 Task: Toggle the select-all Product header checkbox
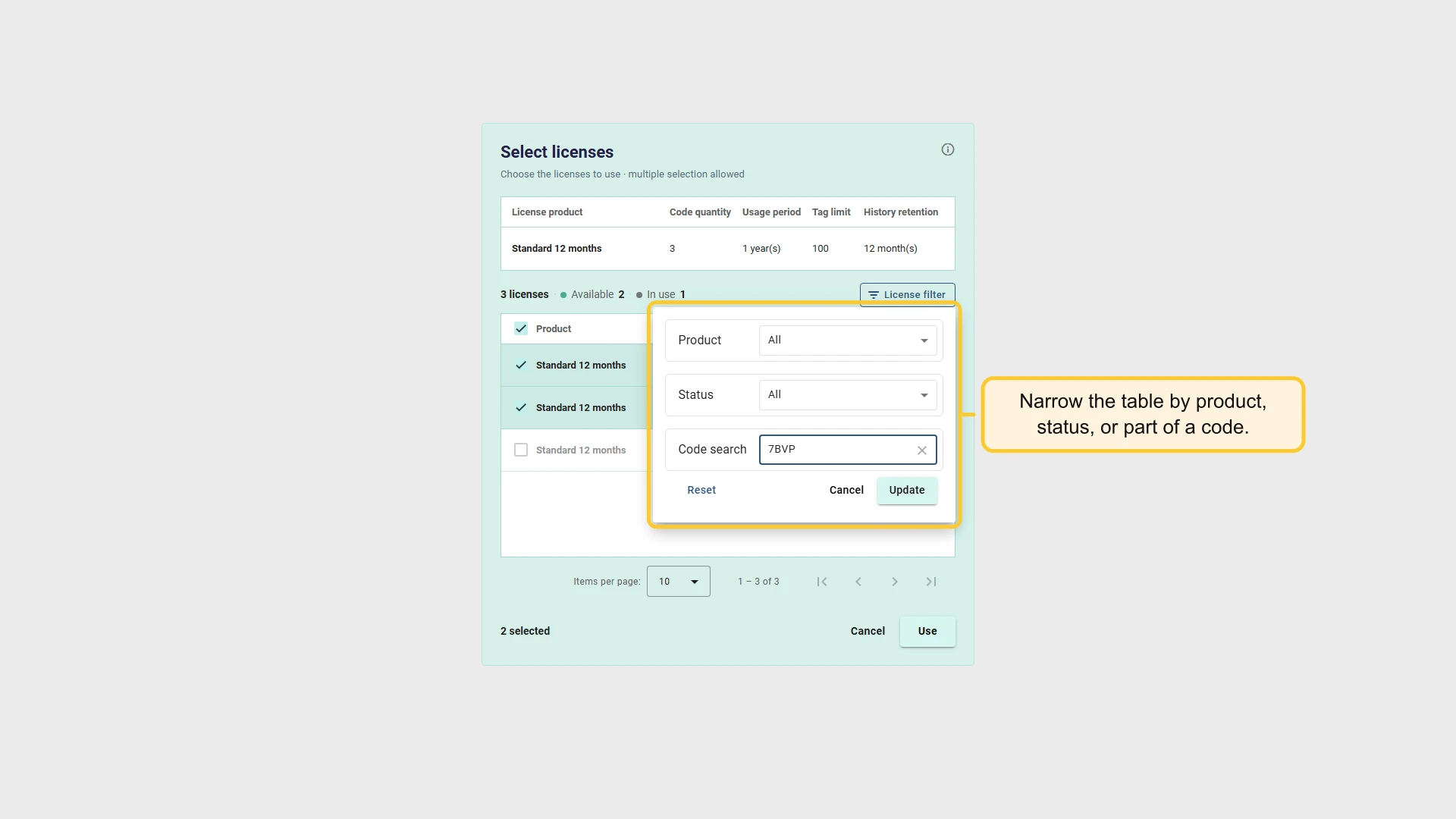521,328
